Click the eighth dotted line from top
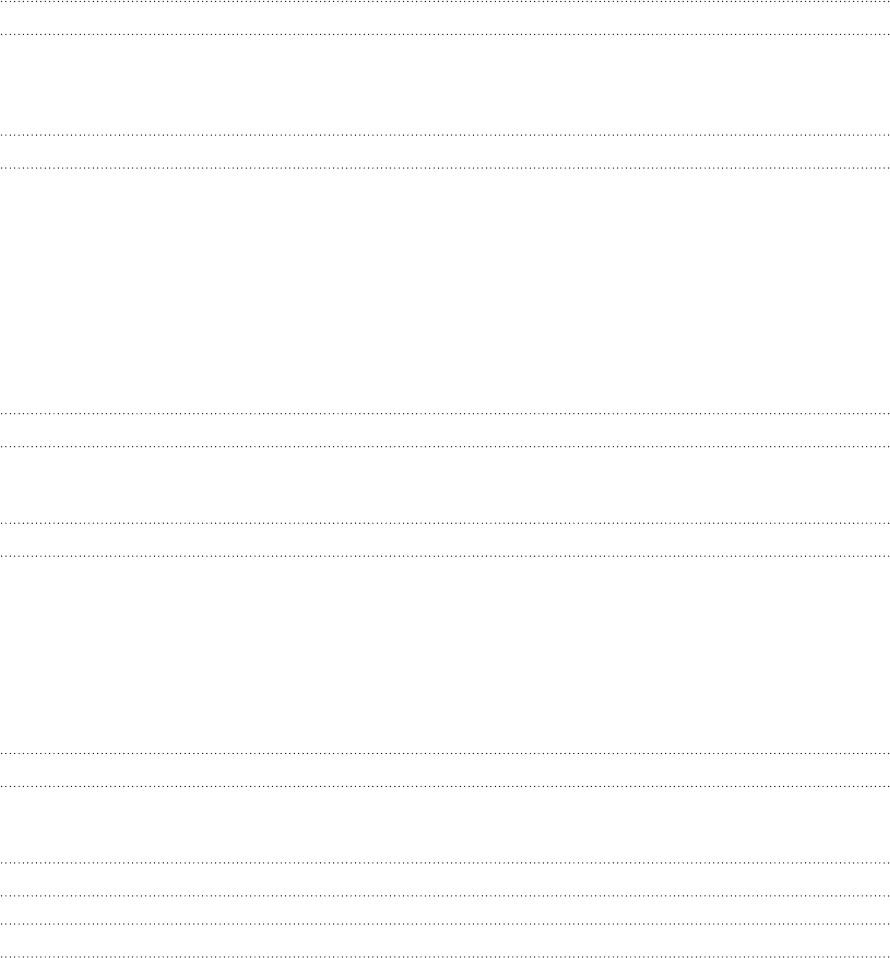Image resolution: width=890 pixels, height=958 pixels. [445, 556]
